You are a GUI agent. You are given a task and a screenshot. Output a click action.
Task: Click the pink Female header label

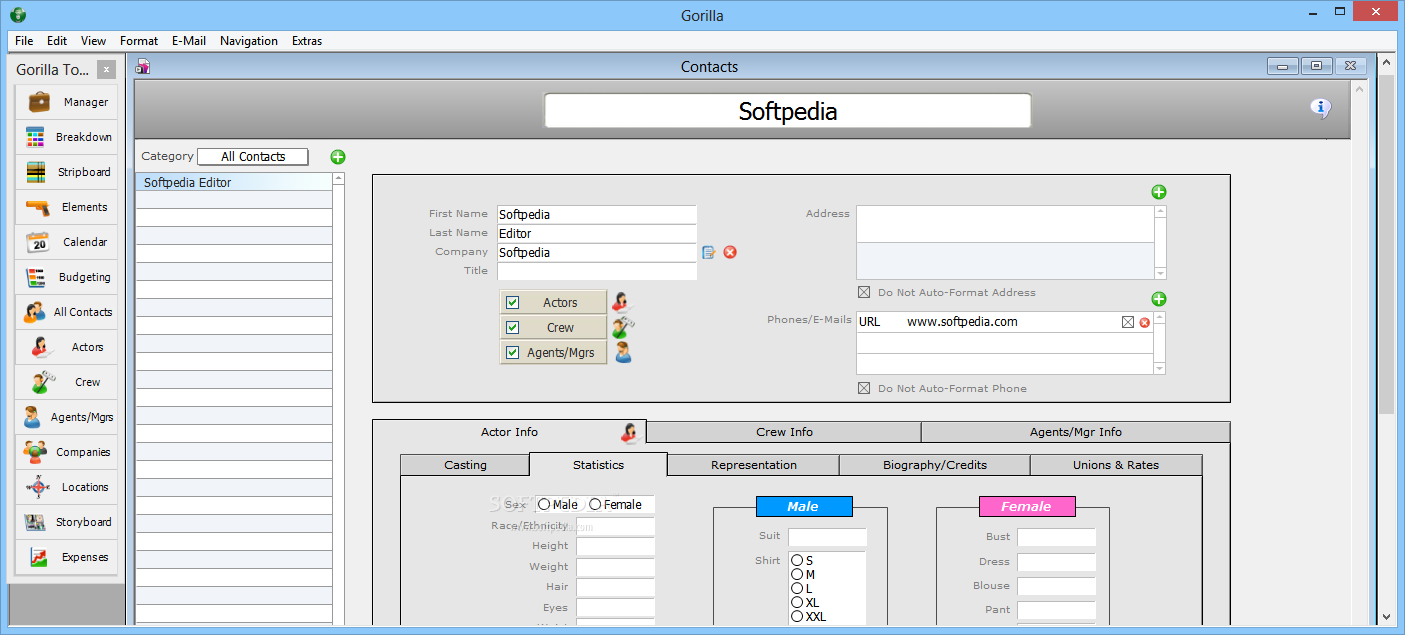tap(1027, 506)
